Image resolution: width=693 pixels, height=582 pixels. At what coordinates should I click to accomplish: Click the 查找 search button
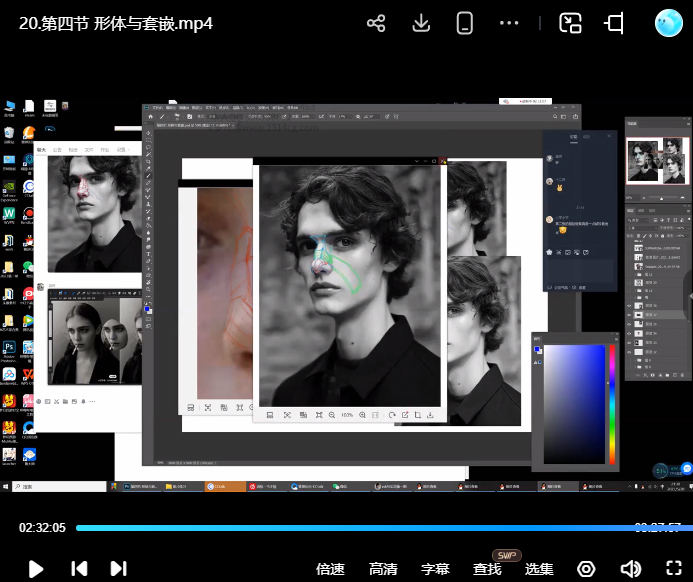(x=487, y=569)
